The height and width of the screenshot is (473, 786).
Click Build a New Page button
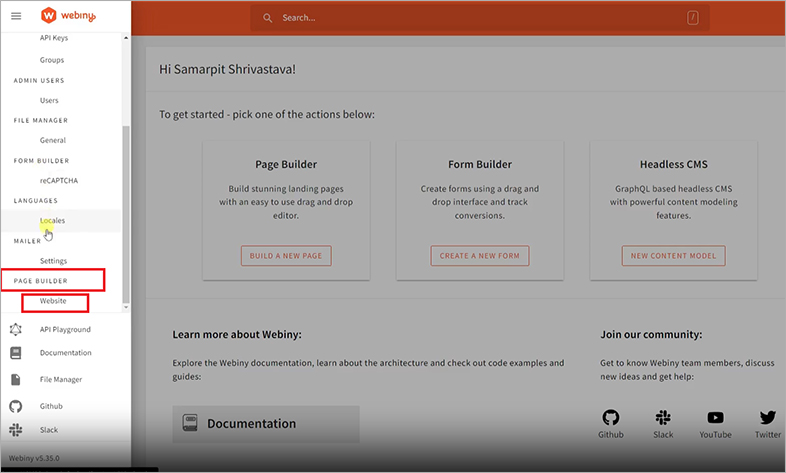[x=286, y=256]
